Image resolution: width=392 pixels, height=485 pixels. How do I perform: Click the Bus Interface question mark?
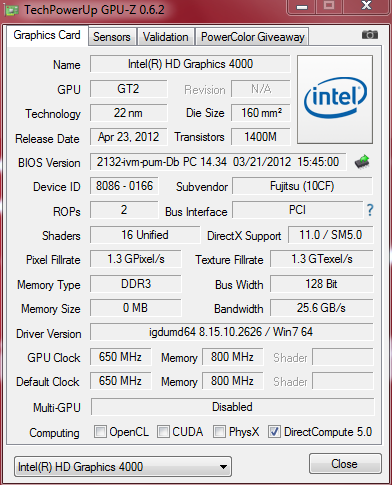(370, 210)
